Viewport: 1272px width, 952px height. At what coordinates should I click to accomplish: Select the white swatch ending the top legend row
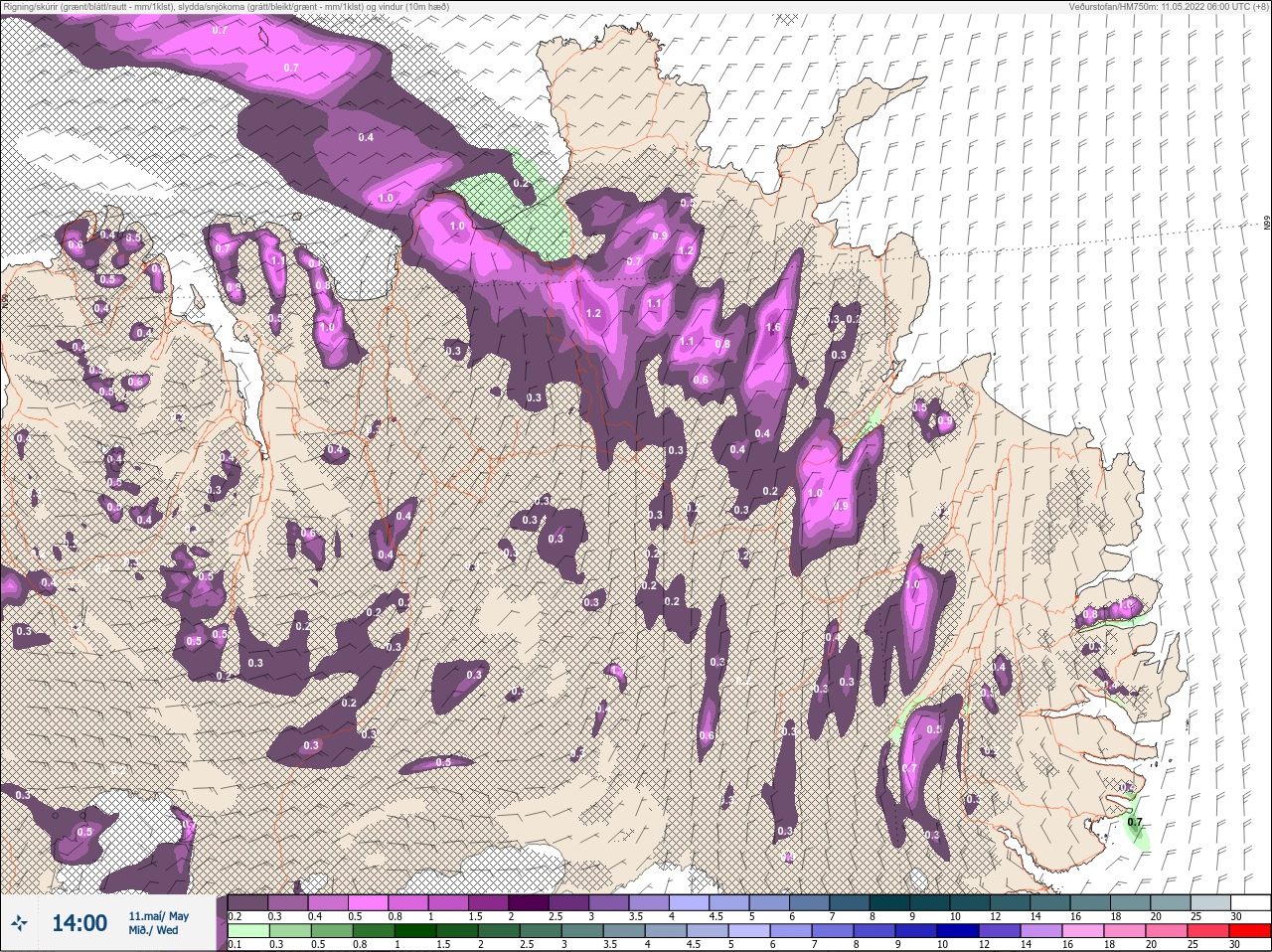click(x=1249, y=901)
